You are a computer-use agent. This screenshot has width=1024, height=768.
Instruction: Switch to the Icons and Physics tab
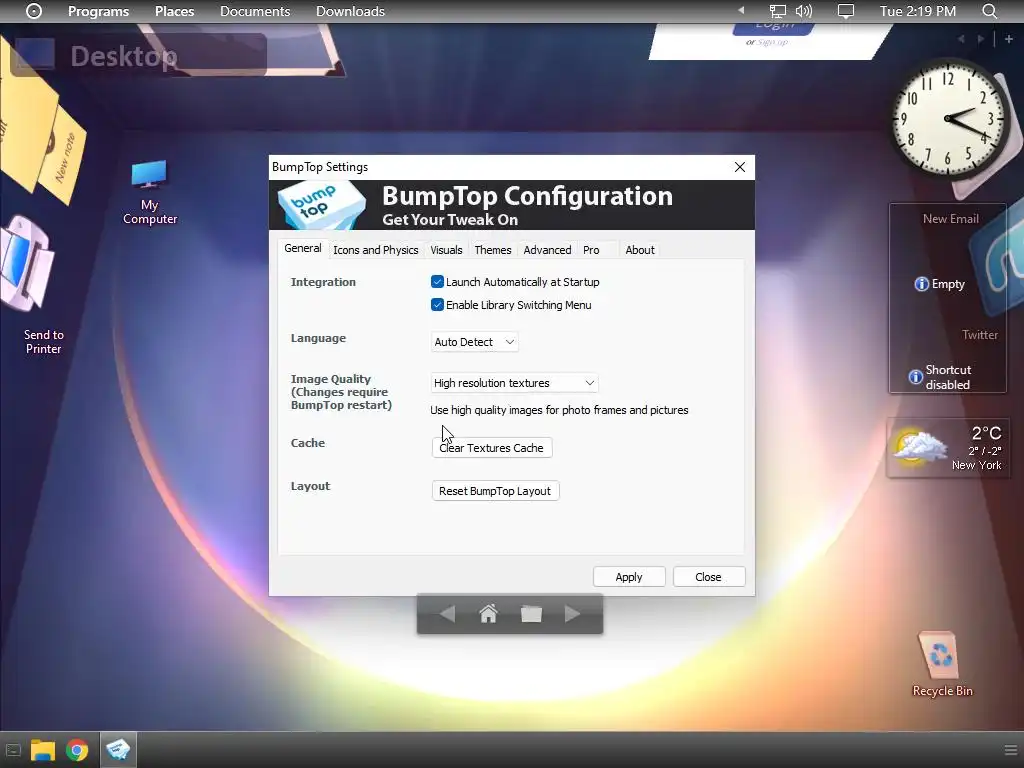(x=376, y=250)
